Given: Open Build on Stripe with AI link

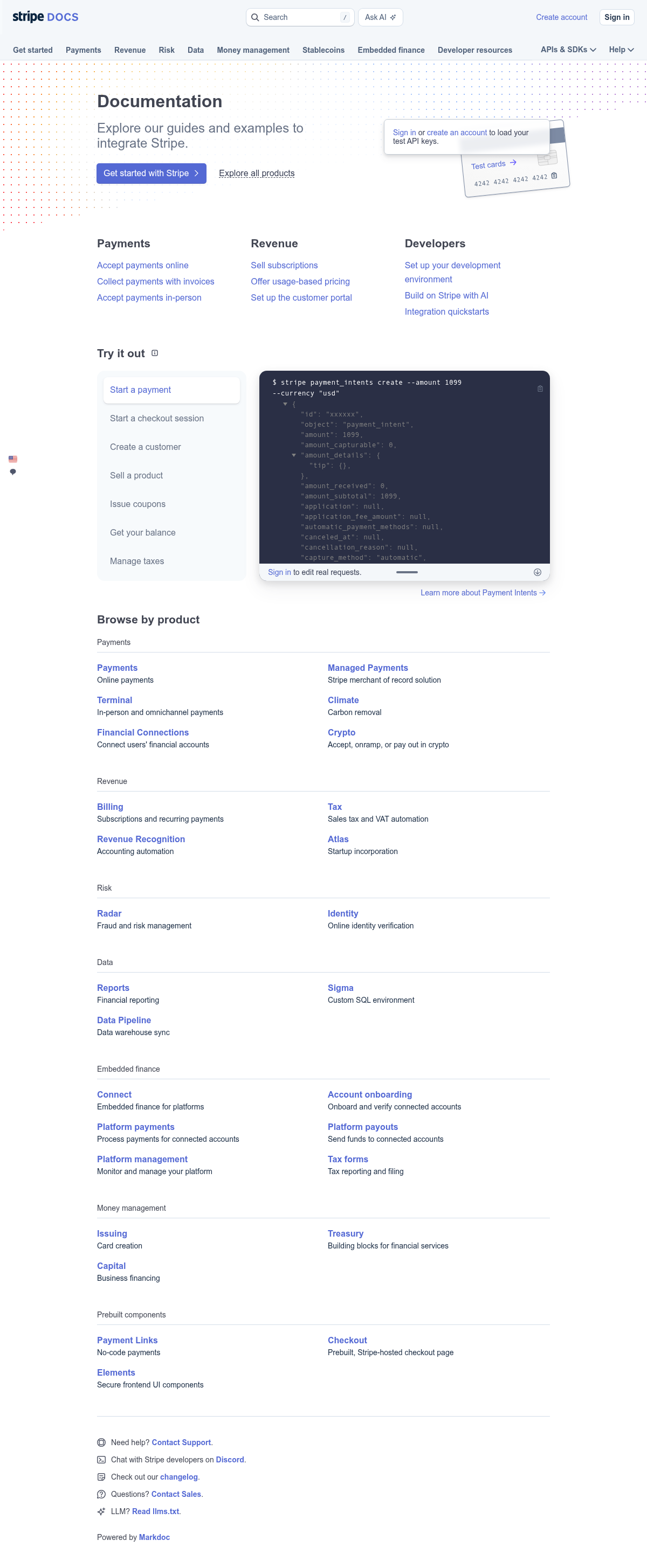Looking at the screenshot, I should point(446,296).
